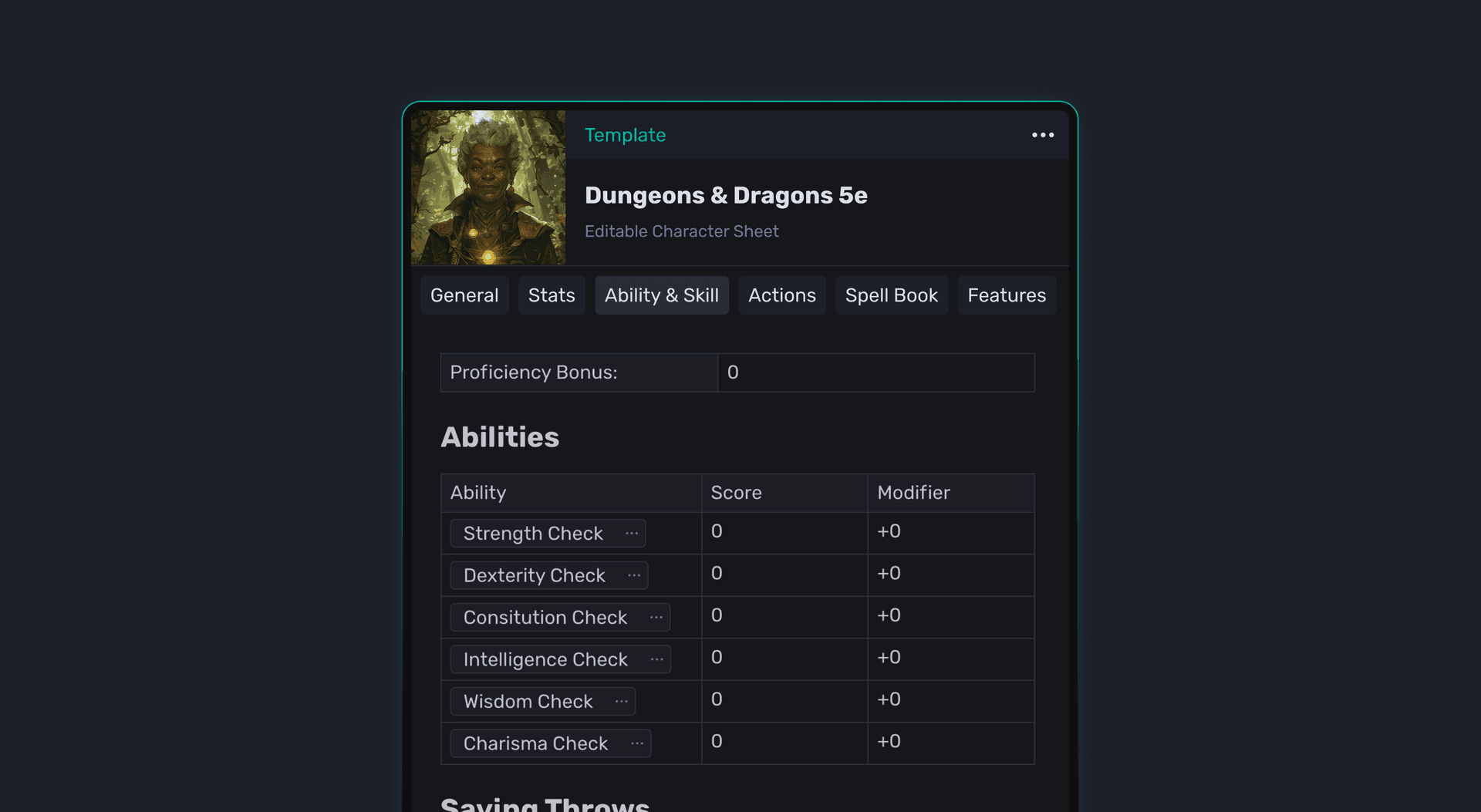This screenshot has height=812, width=1481.
Task: Open the Wisdom Check ellipsis options
Action: coord(622,702)
